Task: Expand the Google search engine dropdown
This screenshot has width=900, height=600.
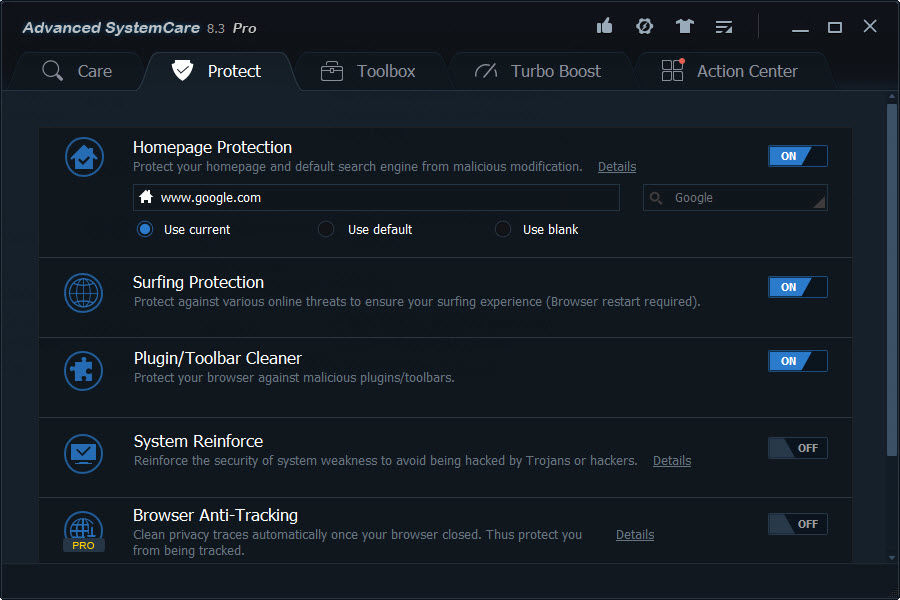Action: click(735, 198)
